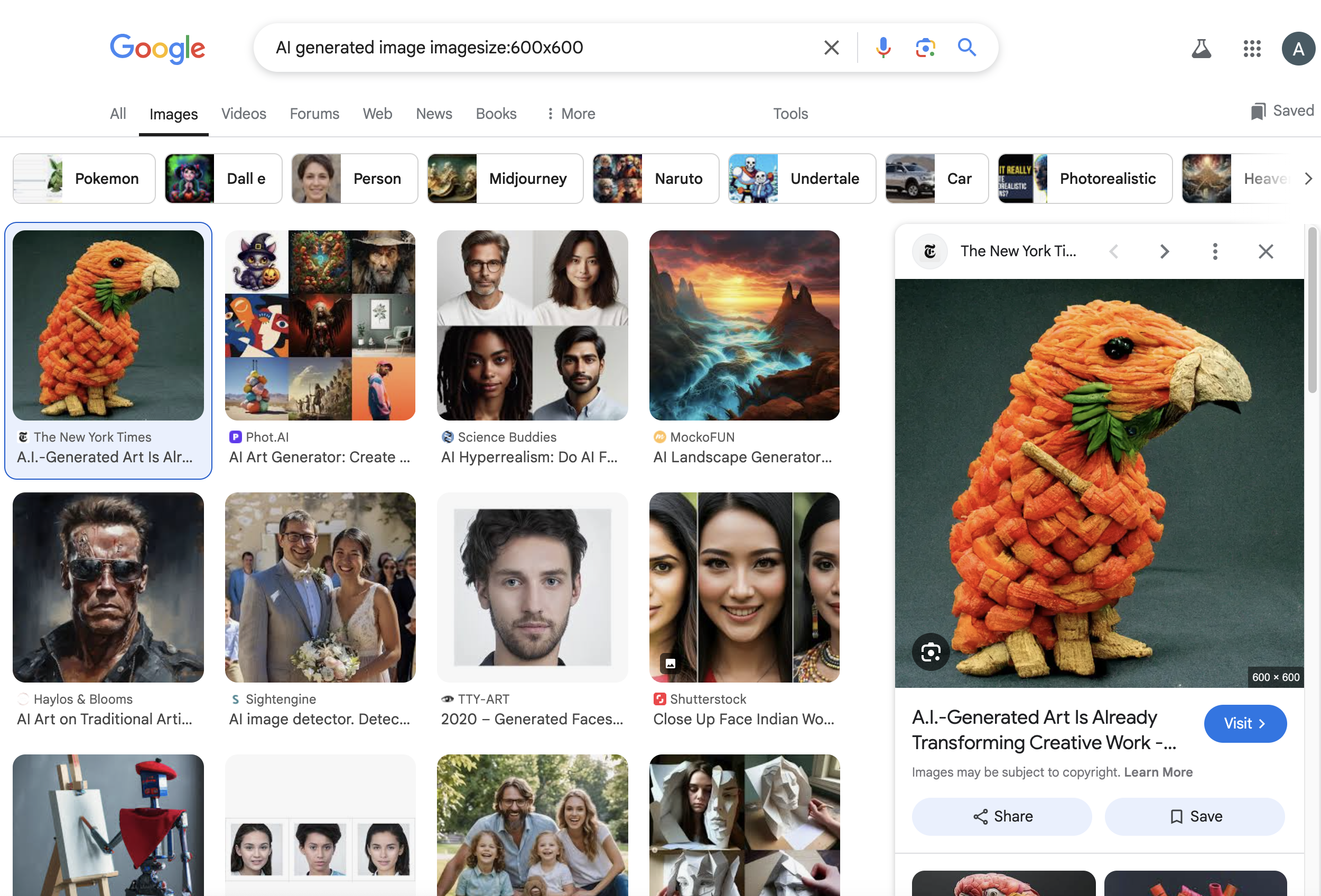
Task: Click the Visit button in preview panel
Action: point(1245,723)
